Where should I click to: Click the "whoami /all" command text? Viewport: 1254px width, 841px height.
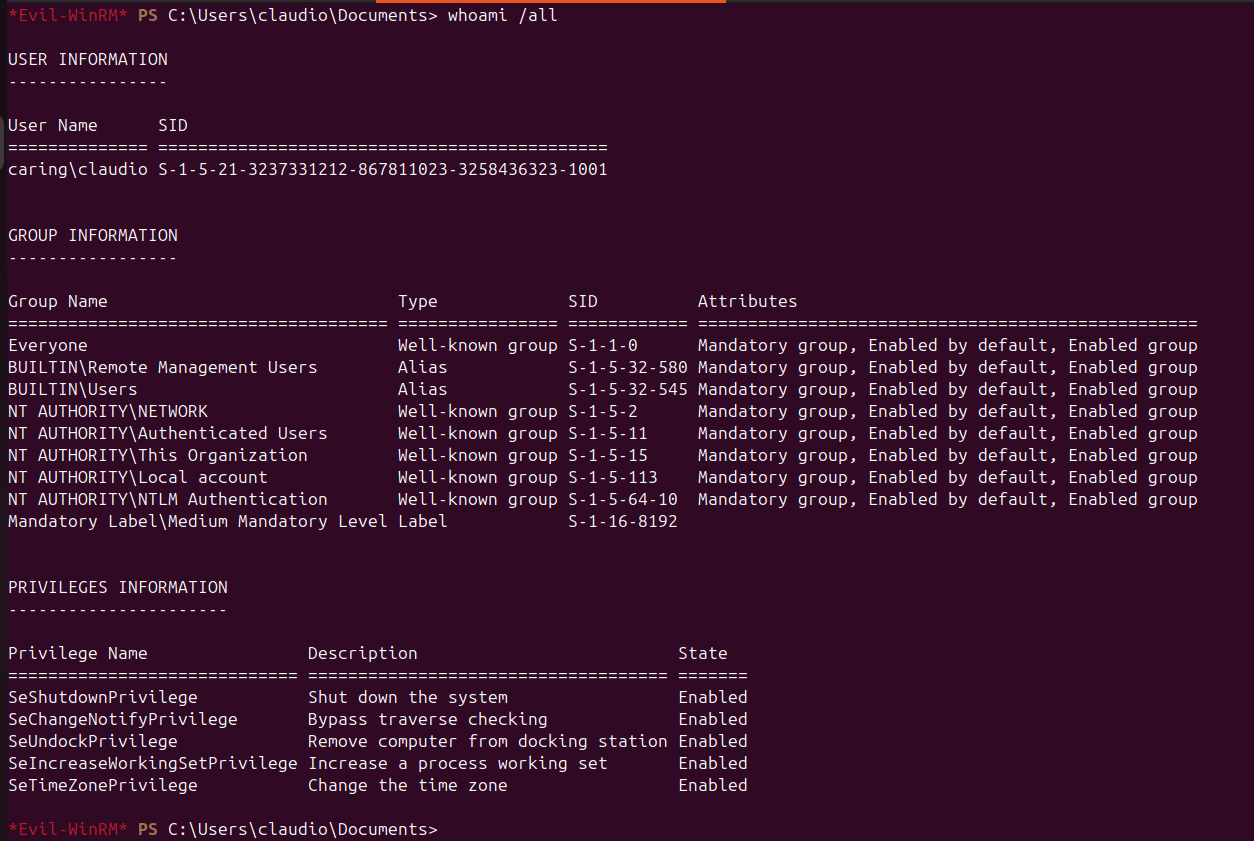click(503, 16)
